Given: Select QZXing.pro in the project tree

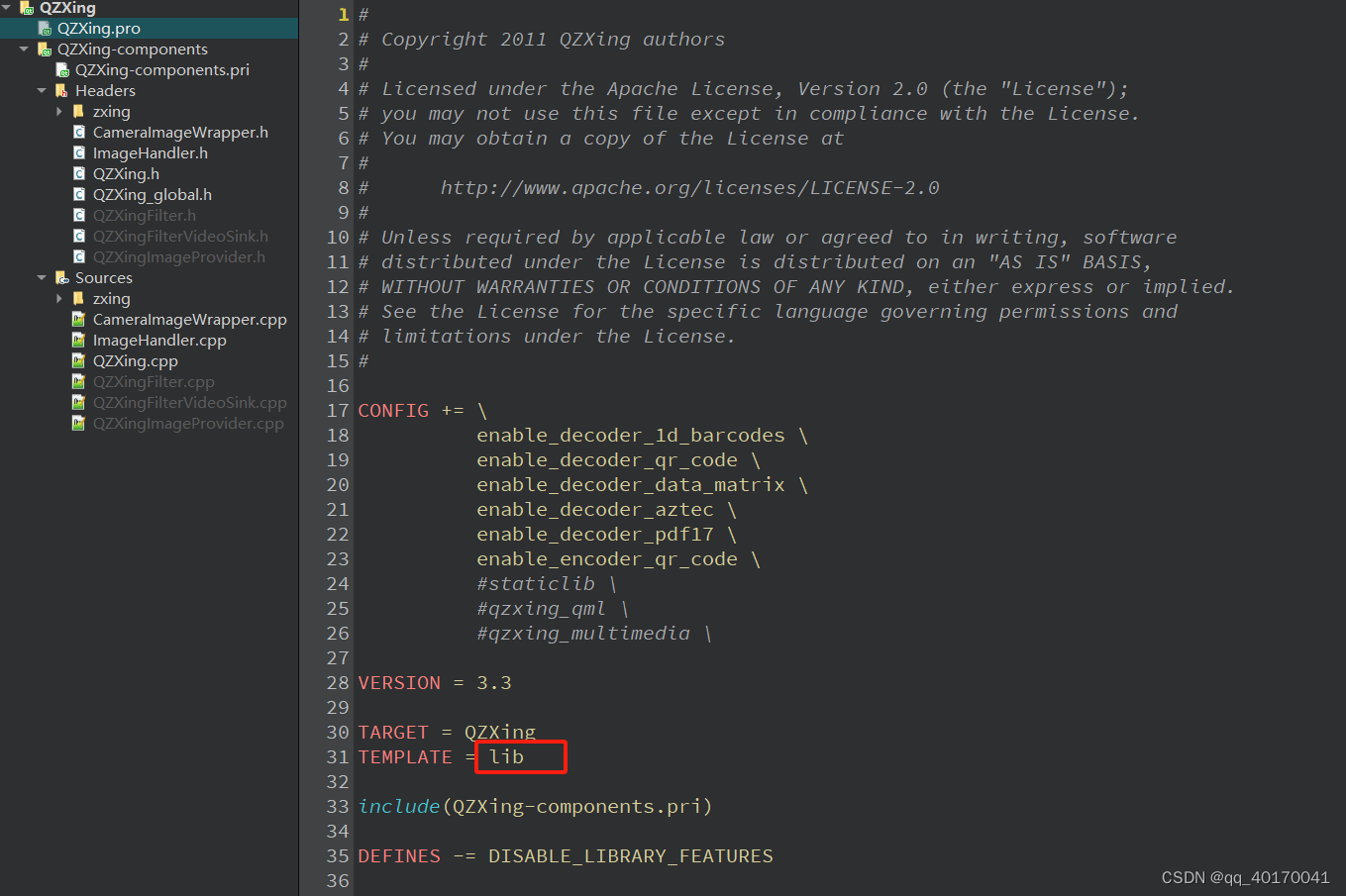Looking at the screenshot, I should [99, 29].
